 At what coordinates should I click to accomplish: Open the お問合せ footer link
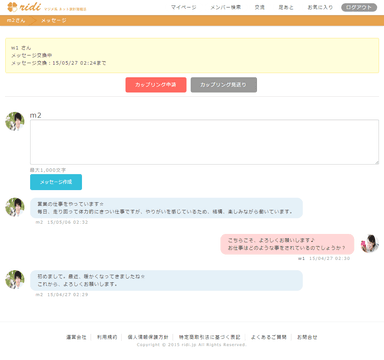pos(307,337)
